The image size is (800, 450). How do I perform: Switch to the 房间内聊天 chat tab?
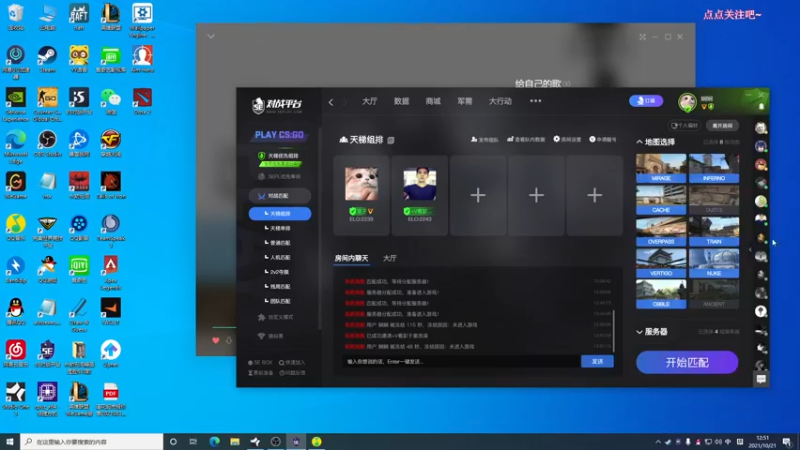point(351,258)
